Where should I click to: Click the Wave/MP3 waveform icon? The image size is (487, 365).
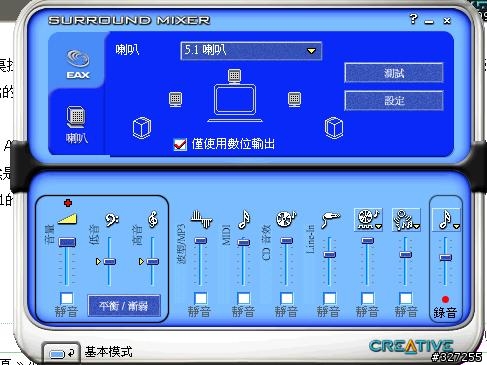pos(201,220)
